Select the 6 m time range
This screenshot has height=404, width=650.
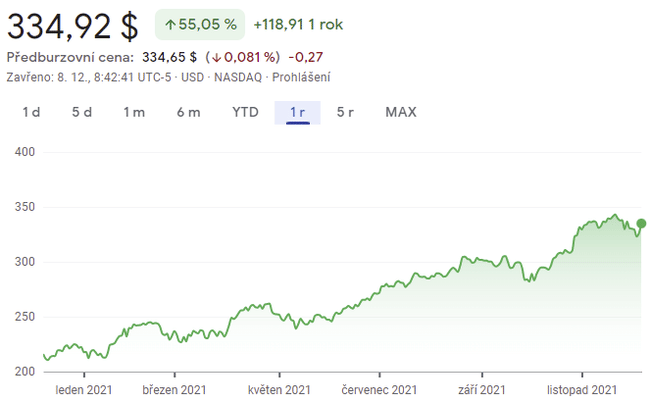pyautogui.click(x=188, y=112)
